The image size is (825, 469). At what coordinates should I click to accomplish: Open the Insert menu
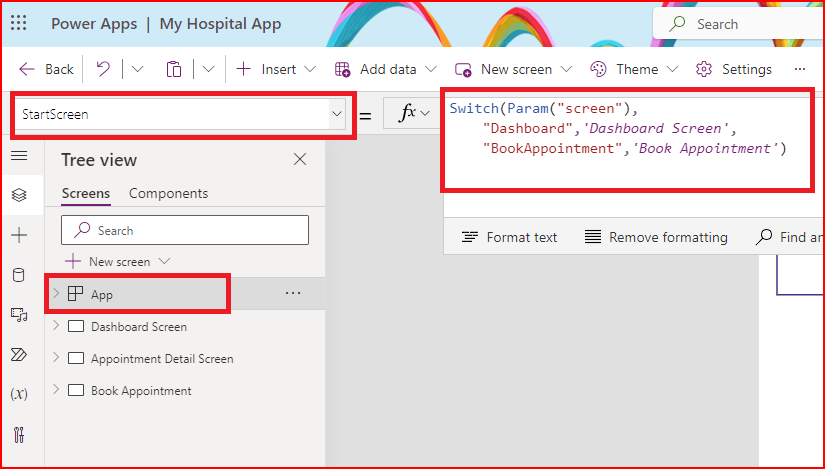[276, 69]
